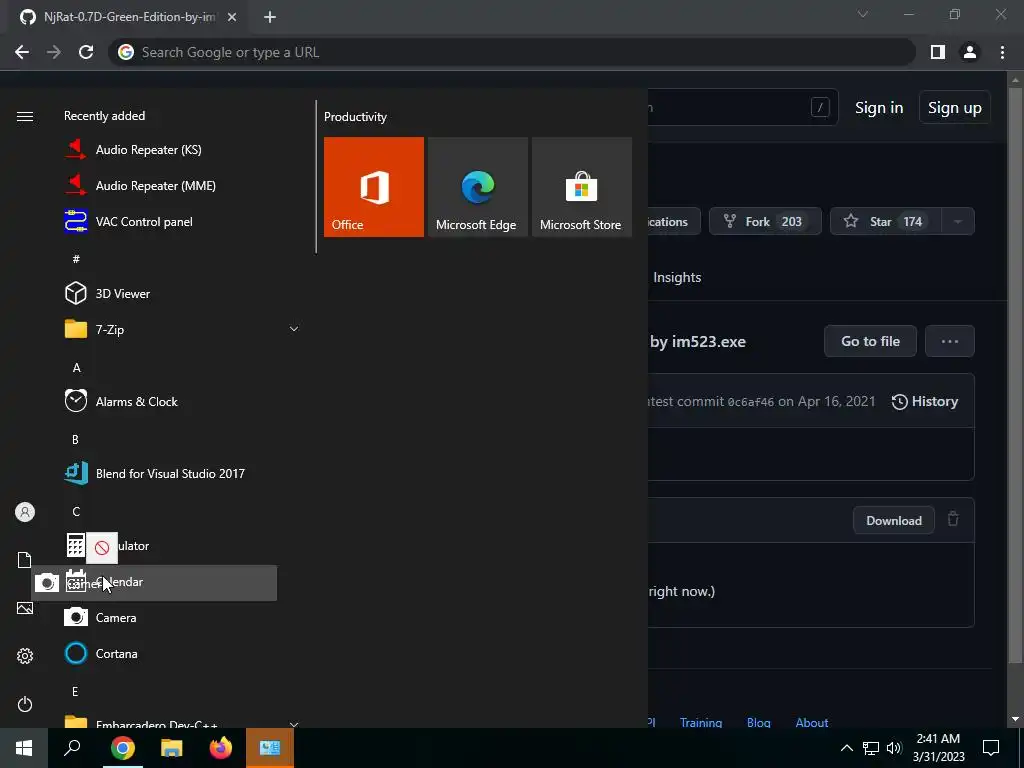
Task: Focus the Chrome address bar
Action: [x=512, y=52]
